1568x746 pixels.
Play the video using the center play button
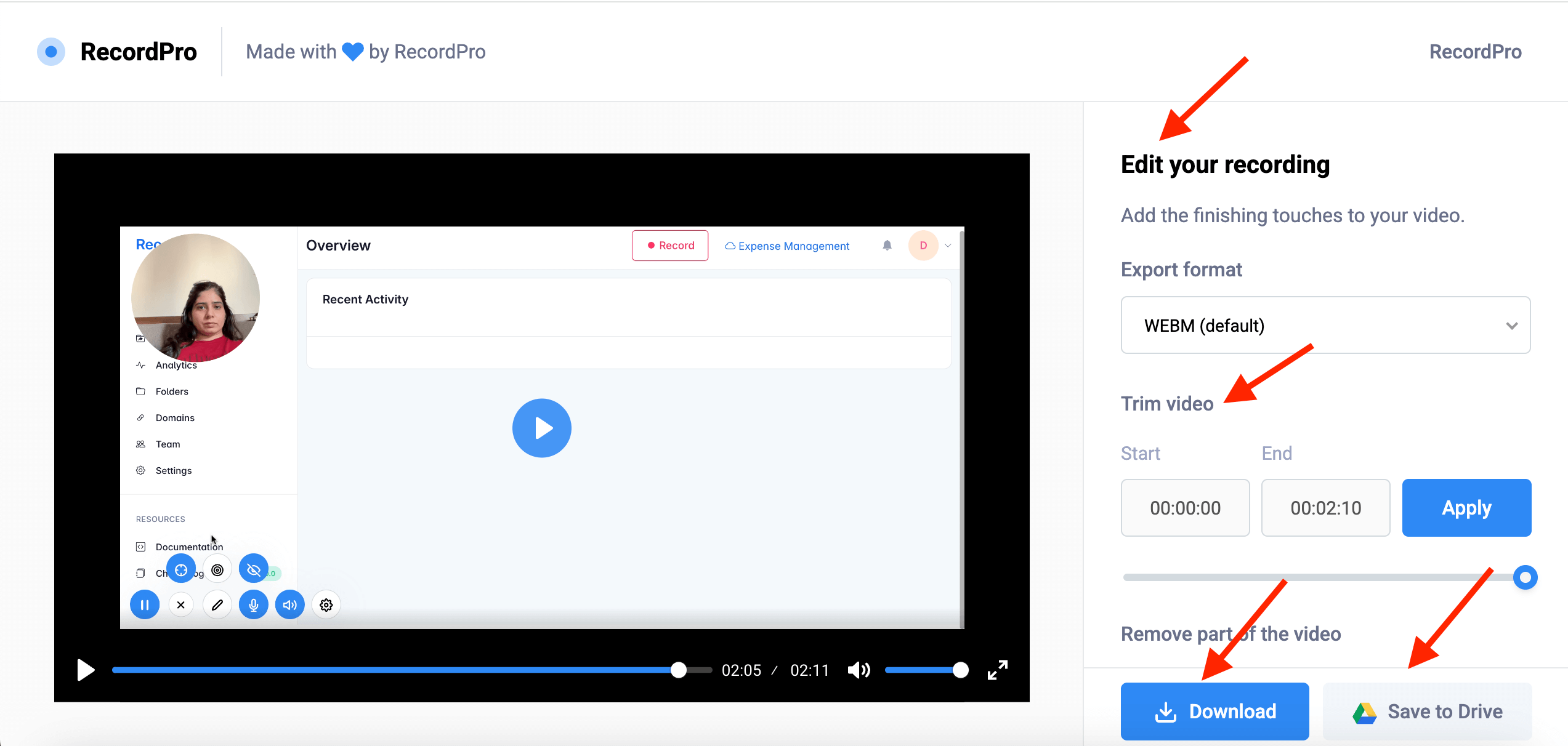[x=542, y=428]
